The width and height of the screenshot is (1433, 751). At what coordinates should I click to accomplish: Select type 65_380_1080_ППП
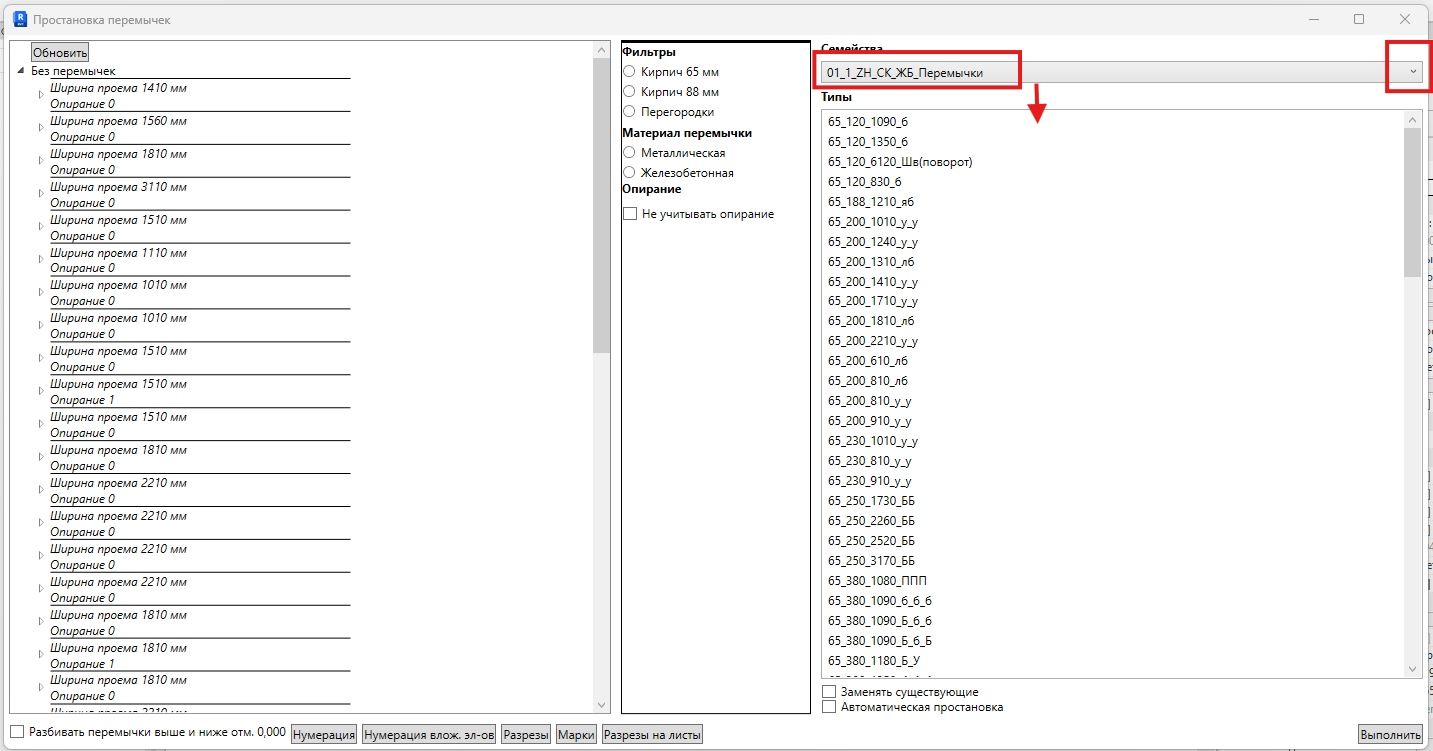877,581
